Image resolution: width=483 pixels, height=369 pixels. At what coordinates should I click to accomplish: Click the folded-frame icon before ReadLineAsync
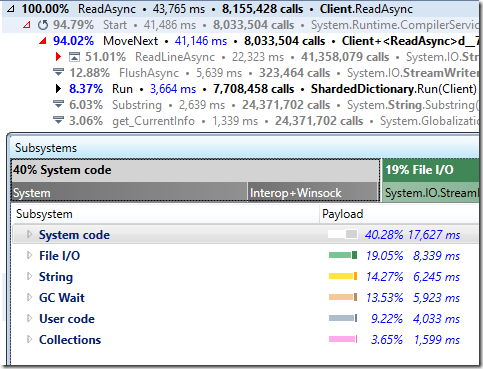74,57
